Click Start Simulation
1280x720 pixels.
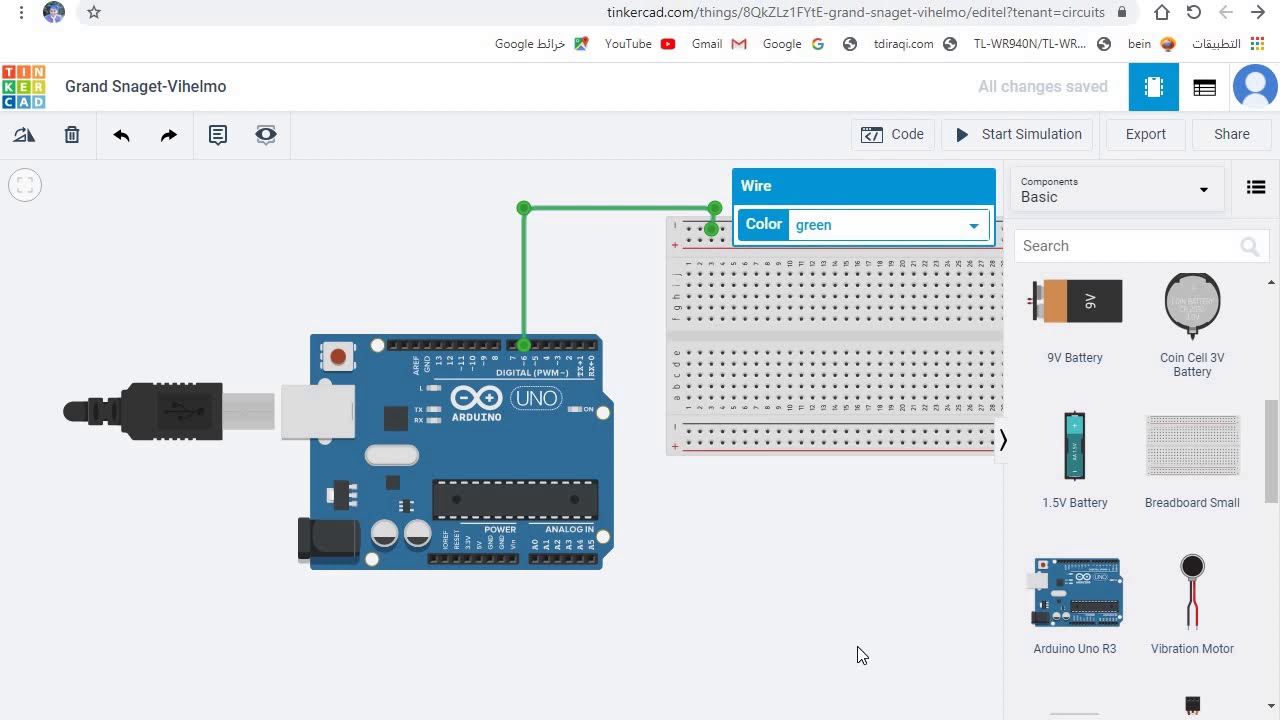point(1018,135)
